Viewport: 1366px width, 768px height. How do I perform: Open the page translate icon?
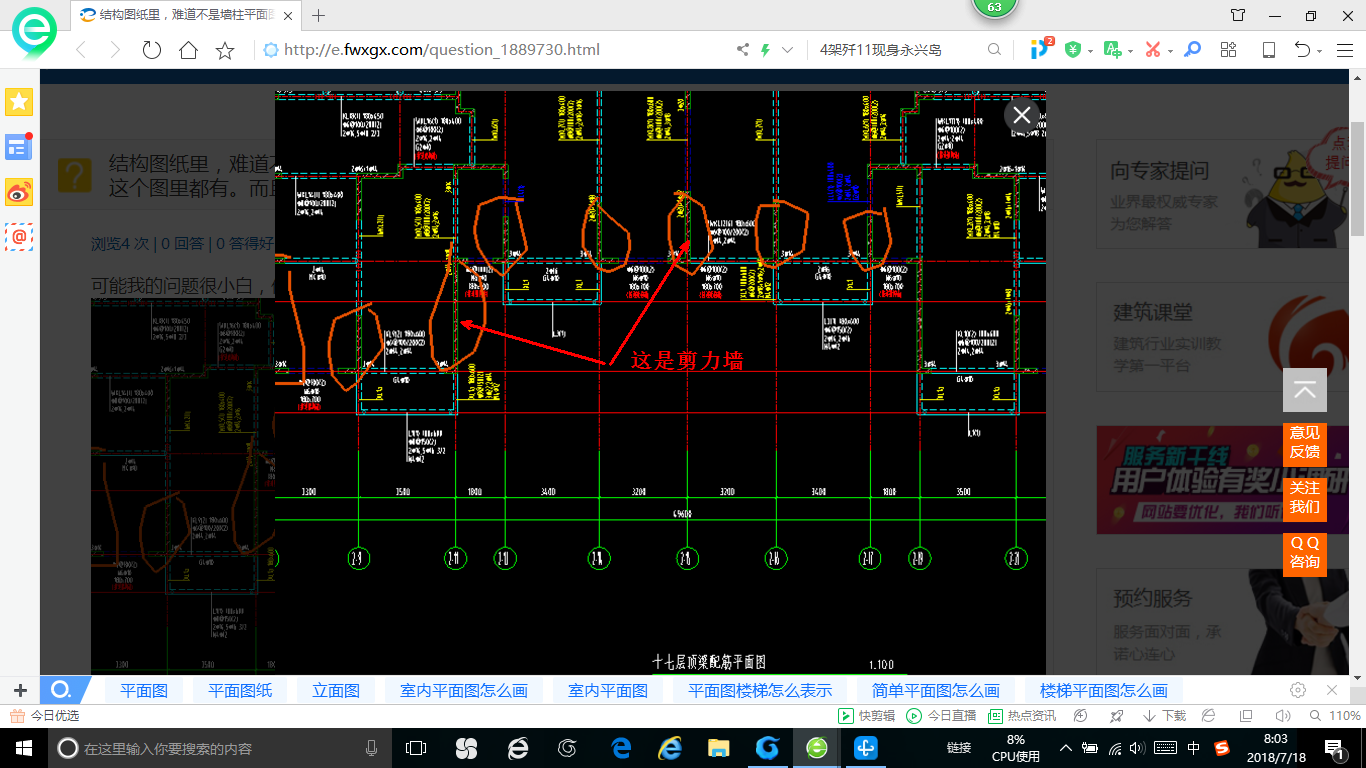coord(1112,50)
